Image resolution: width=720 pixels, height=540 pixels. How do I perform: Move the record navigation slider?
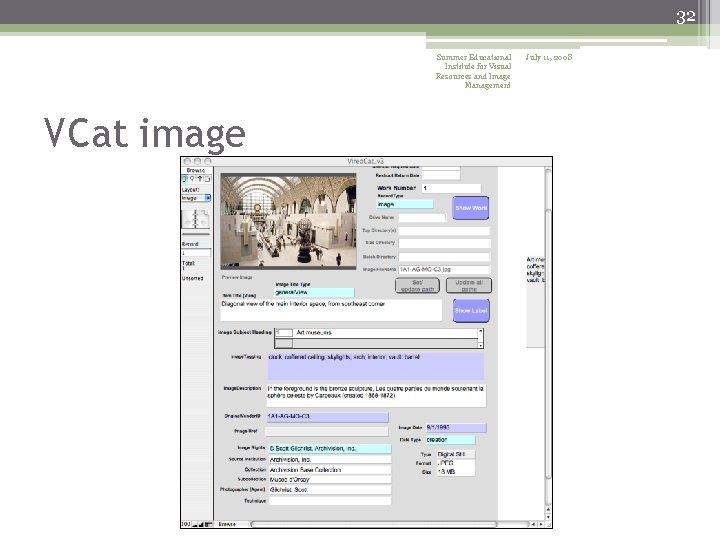point(196,234)
